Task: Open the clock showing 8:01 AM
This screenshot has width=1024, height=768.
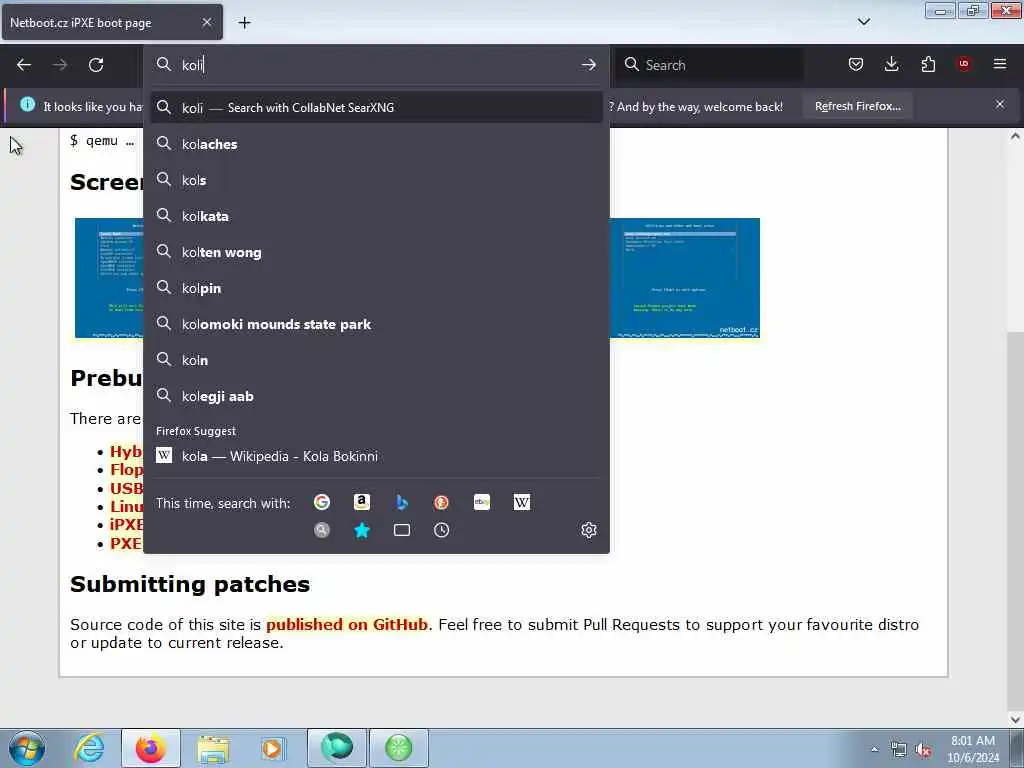Action: click(972, 749)
